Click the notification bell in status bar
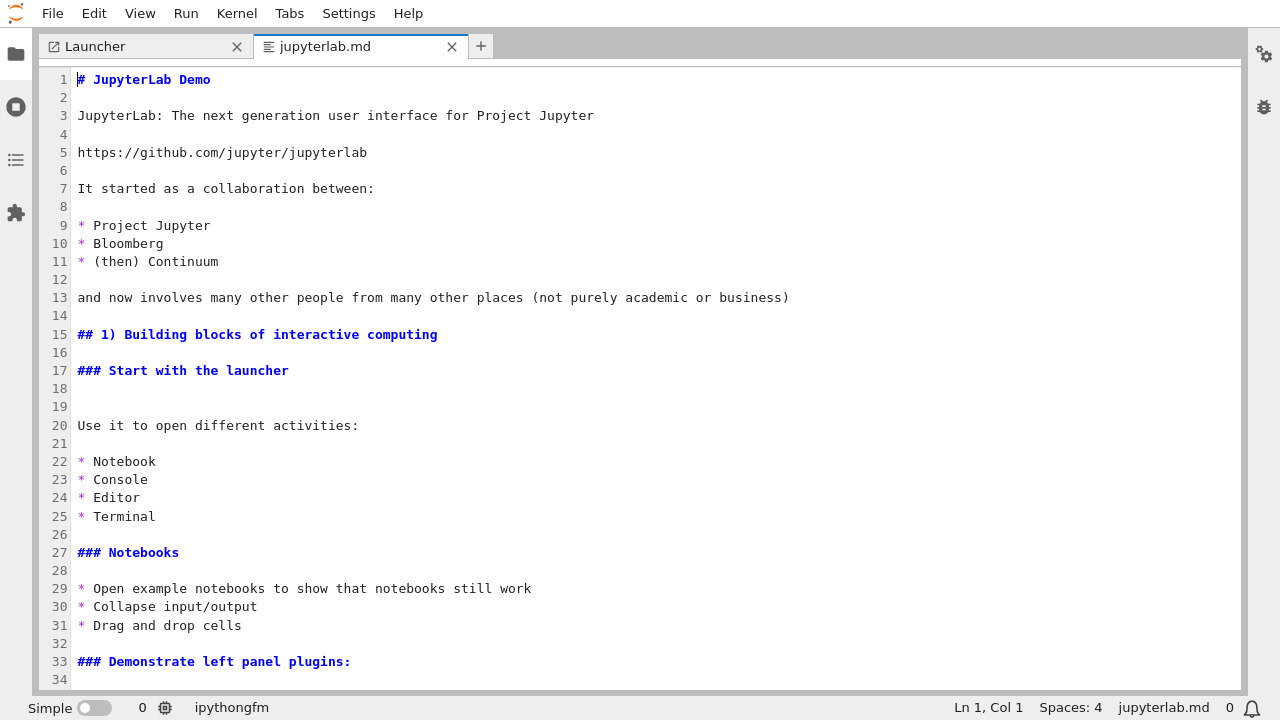 tap(1251, 707)
